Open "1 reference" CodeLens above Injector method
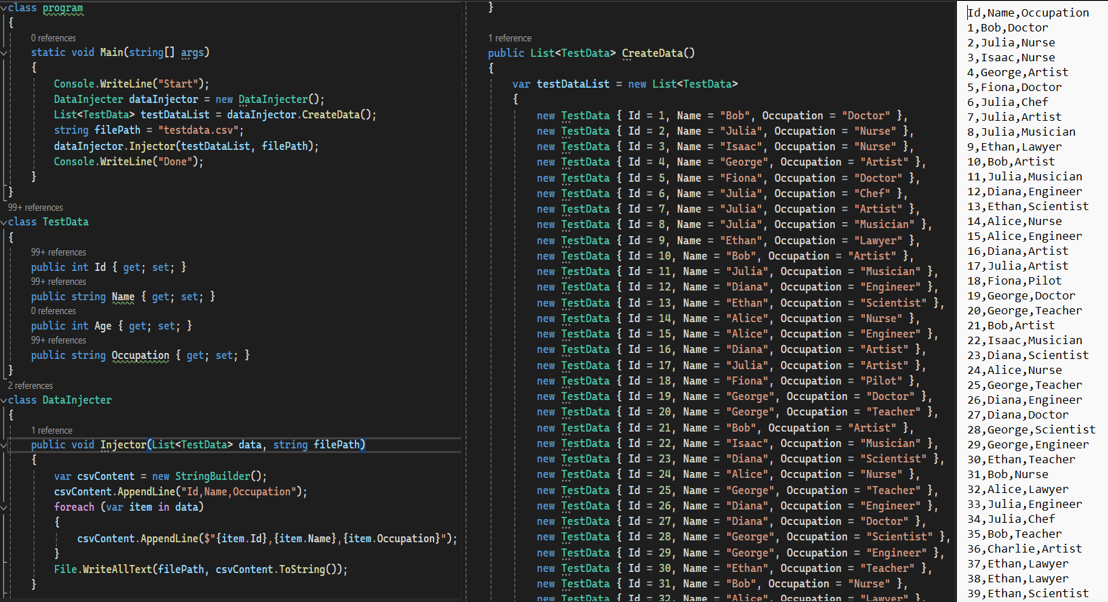The image size is (1108, 602). point(52,430)
